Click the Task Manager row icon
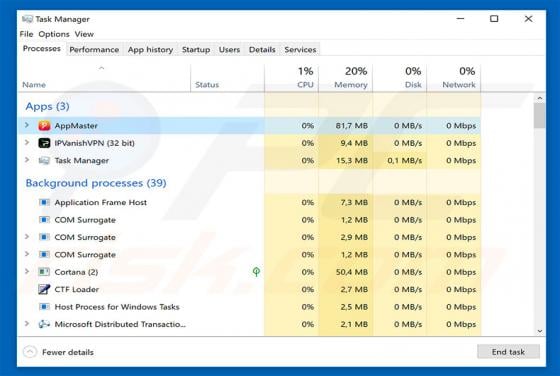This screenshot has width=560, height=376. pos(44,161)
